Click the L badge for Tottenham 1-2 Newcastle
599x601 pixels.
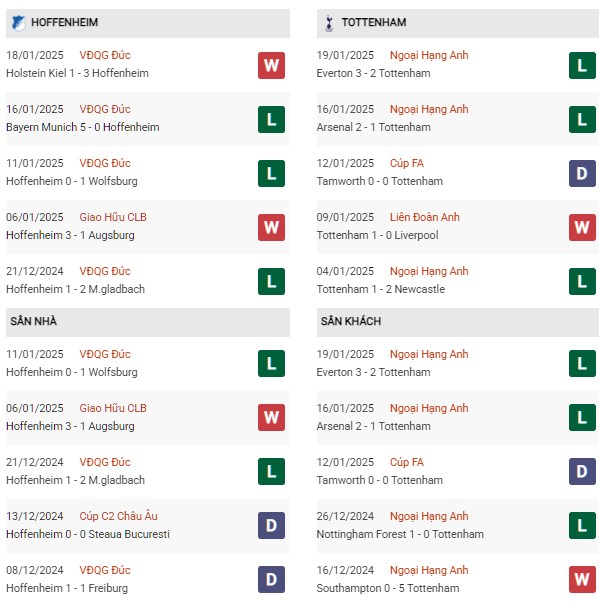click(582, 282)
